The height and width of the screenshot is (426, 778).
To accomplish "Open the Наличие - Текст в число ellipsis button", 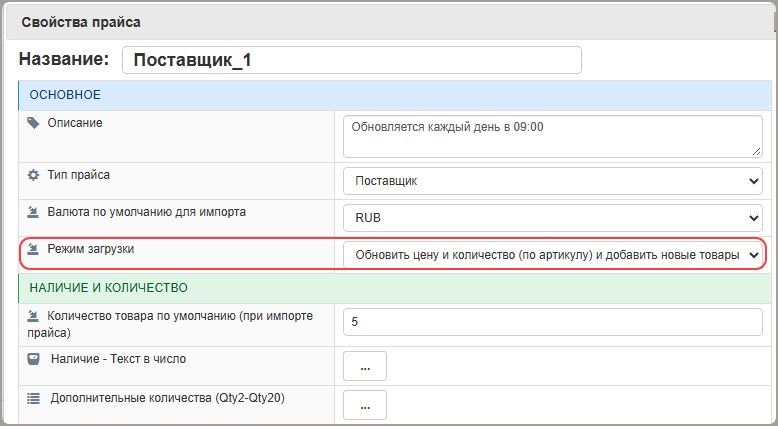I will (x=365, y=366).
